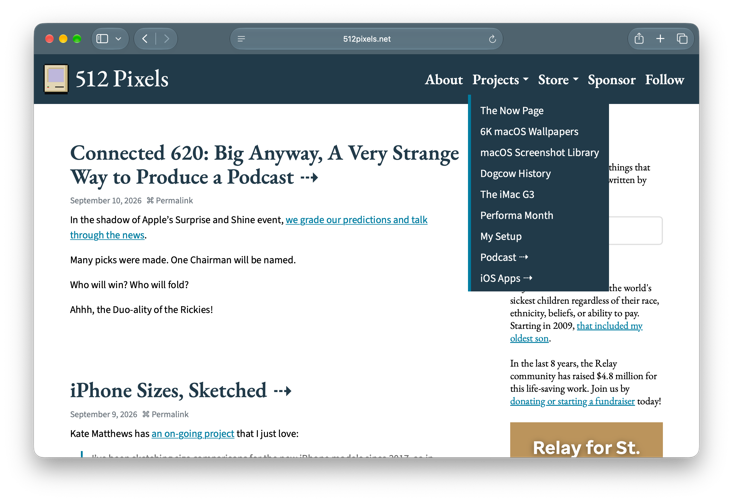This screenshot has height=502, width=733.
Task: Collapse the Projects dropdown menu
Action: (500, 80)
